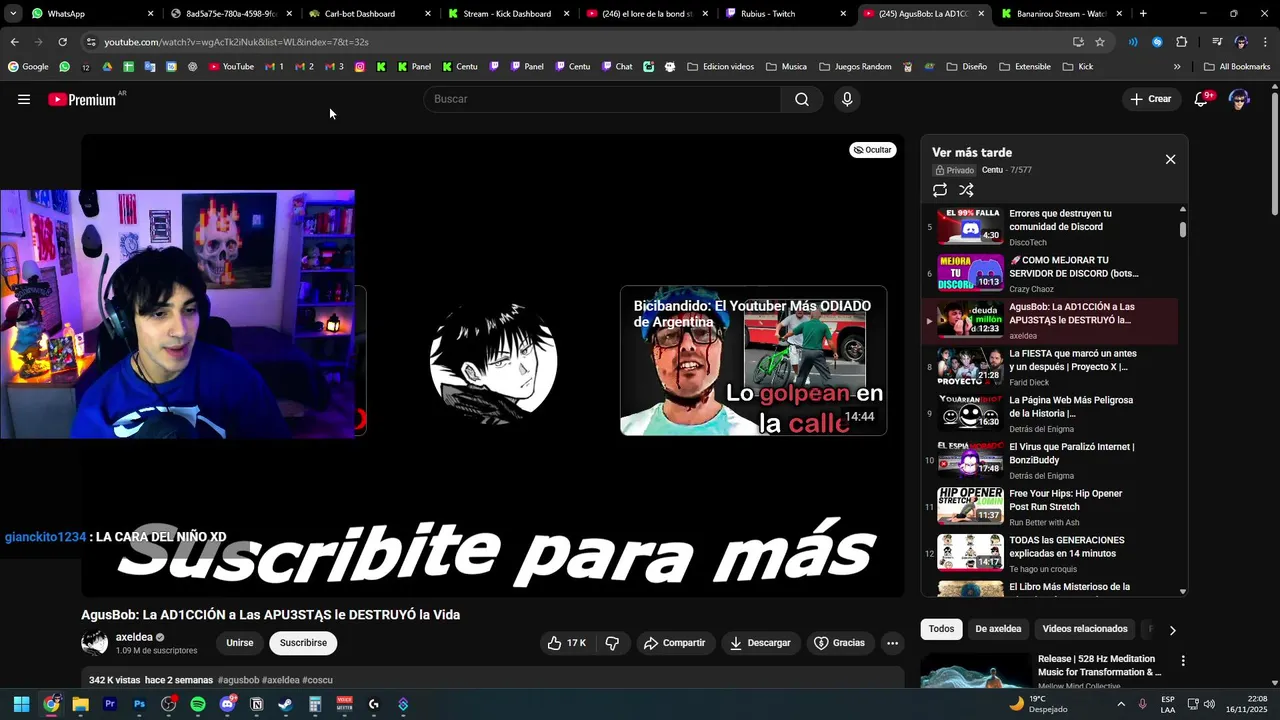Open Notion from the taskbar
Image resolution: width=1280 pixels, height=720 pixels.
257,704
